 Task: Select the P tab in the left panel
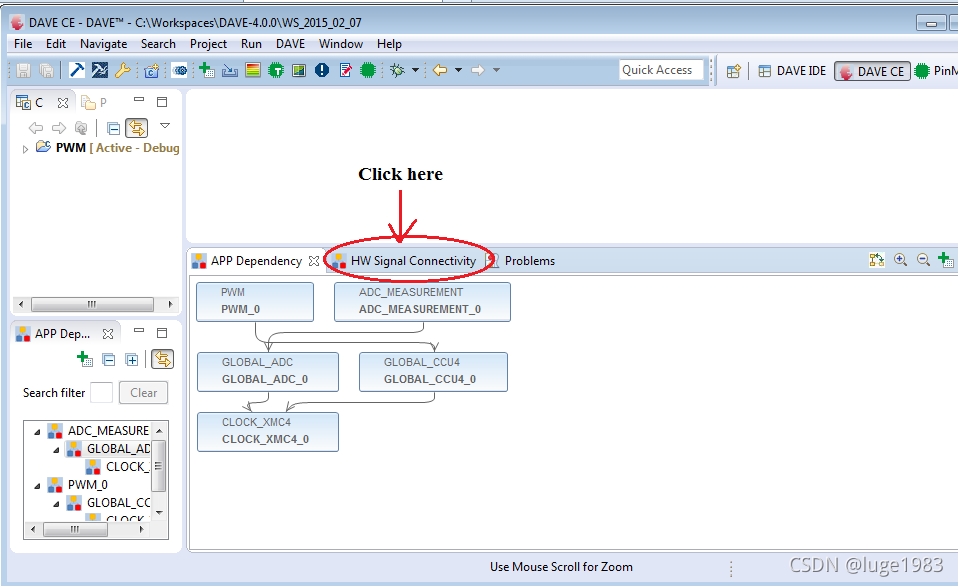(94, 103)
